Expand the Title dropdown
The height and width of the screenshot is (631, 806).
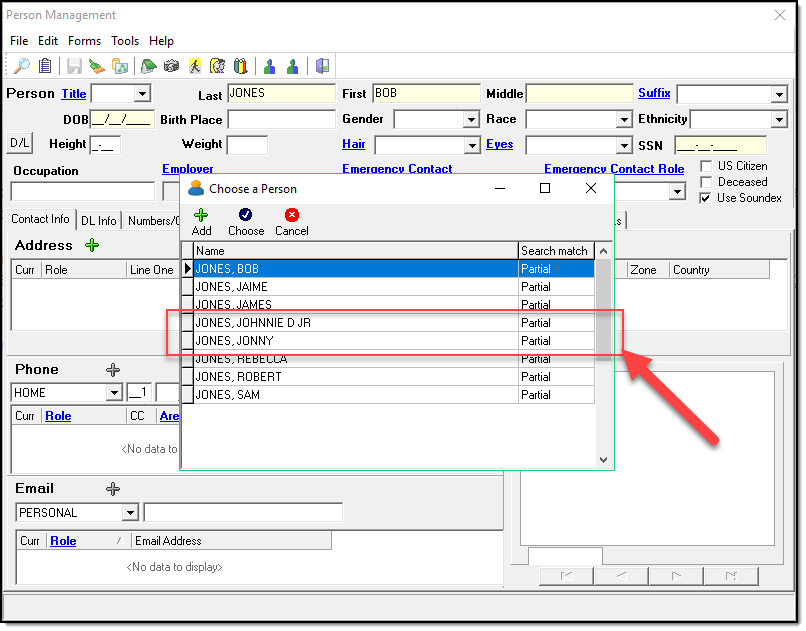142,94
